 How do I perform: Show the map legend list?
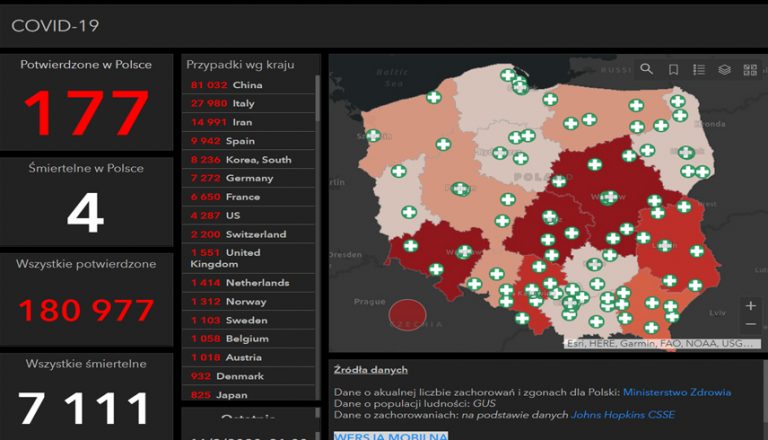click(x=699, y=70)
